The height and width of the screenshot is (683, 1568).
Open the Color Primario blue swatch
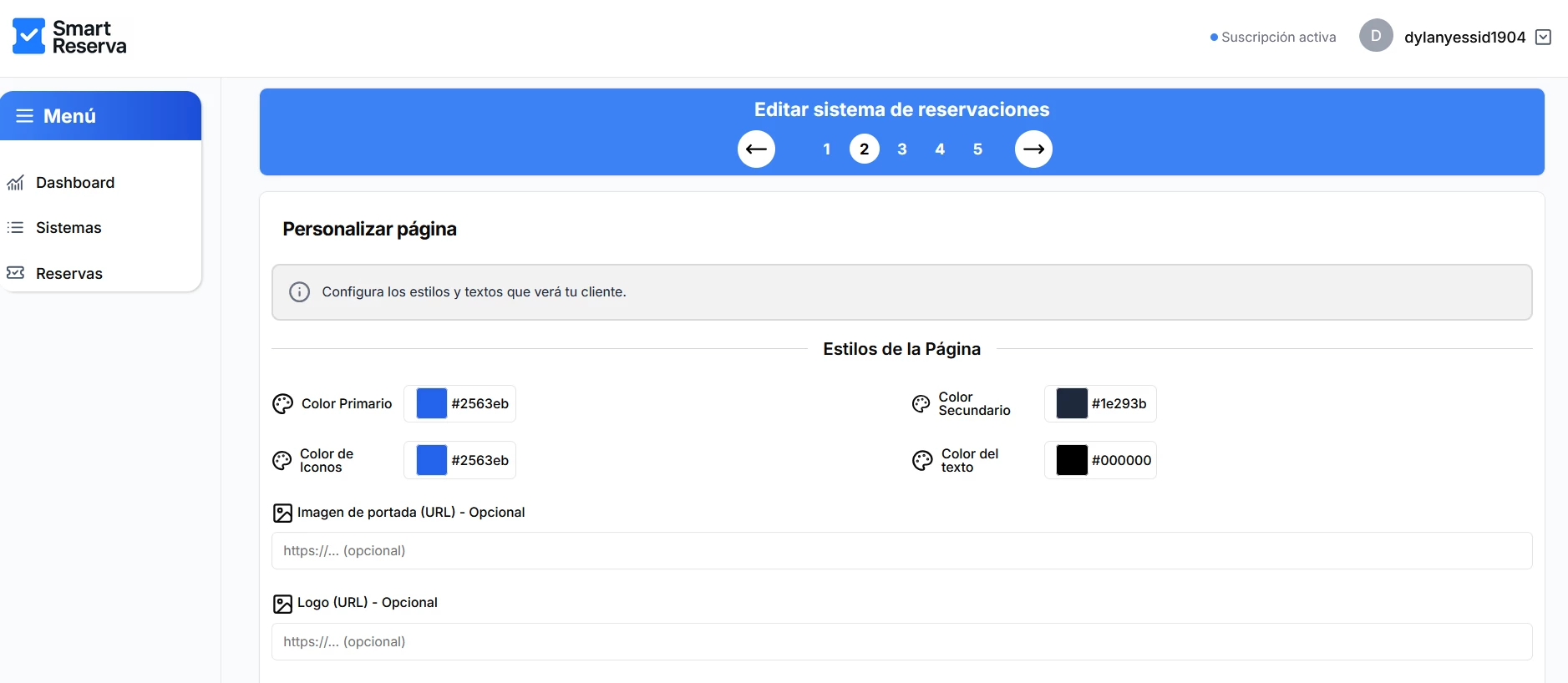(x=432, y=403)
